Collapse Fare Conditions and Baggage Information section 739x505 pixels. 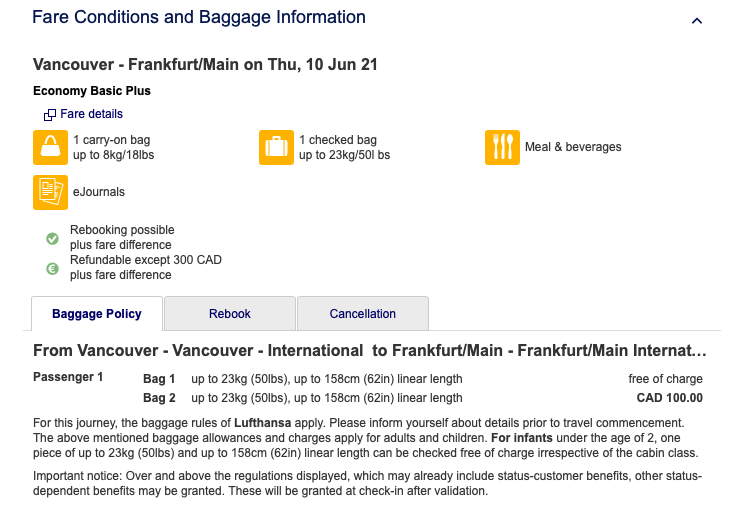coord(697,20)
